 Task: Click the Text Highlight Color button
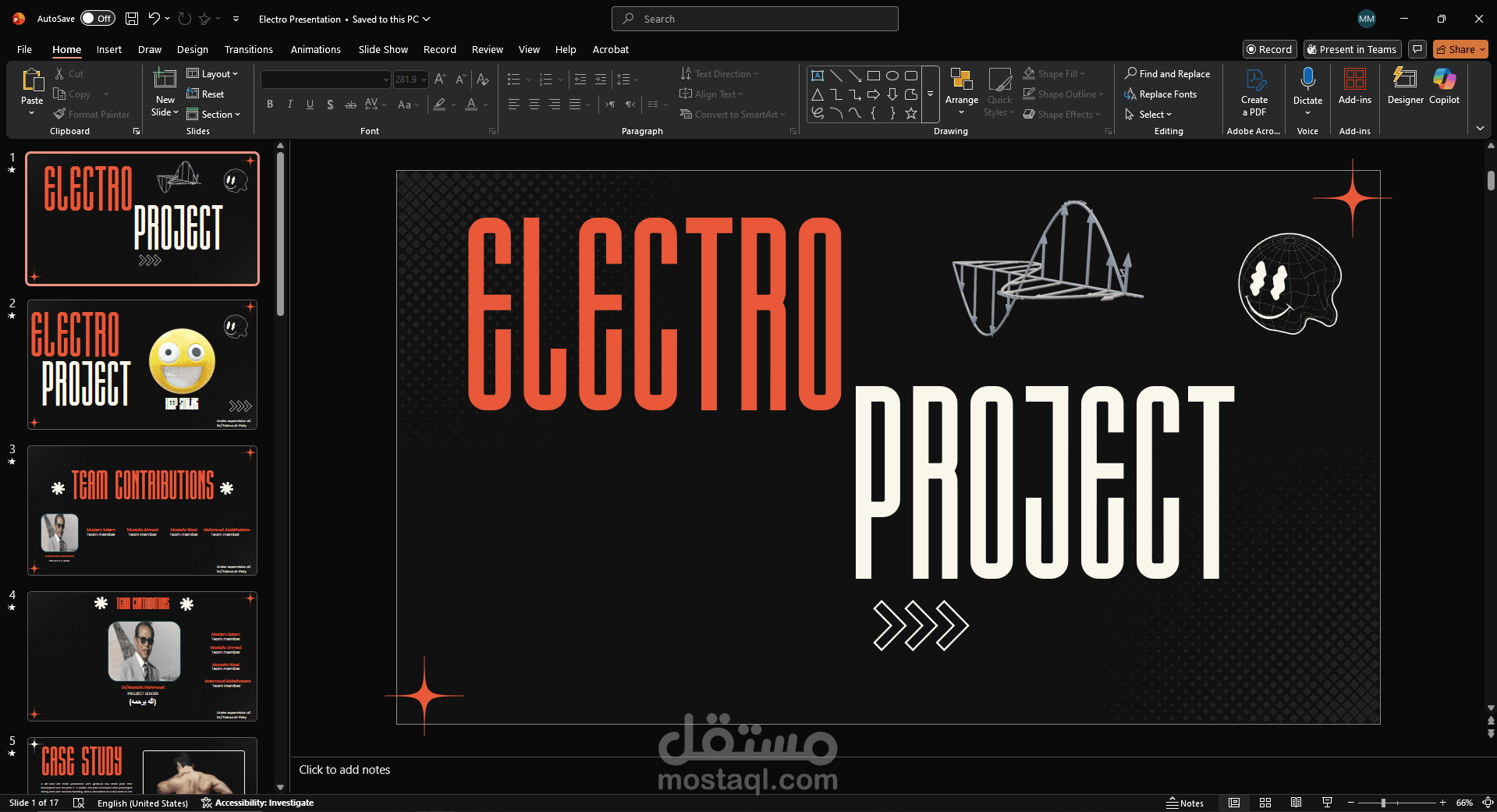coord(440,104)
